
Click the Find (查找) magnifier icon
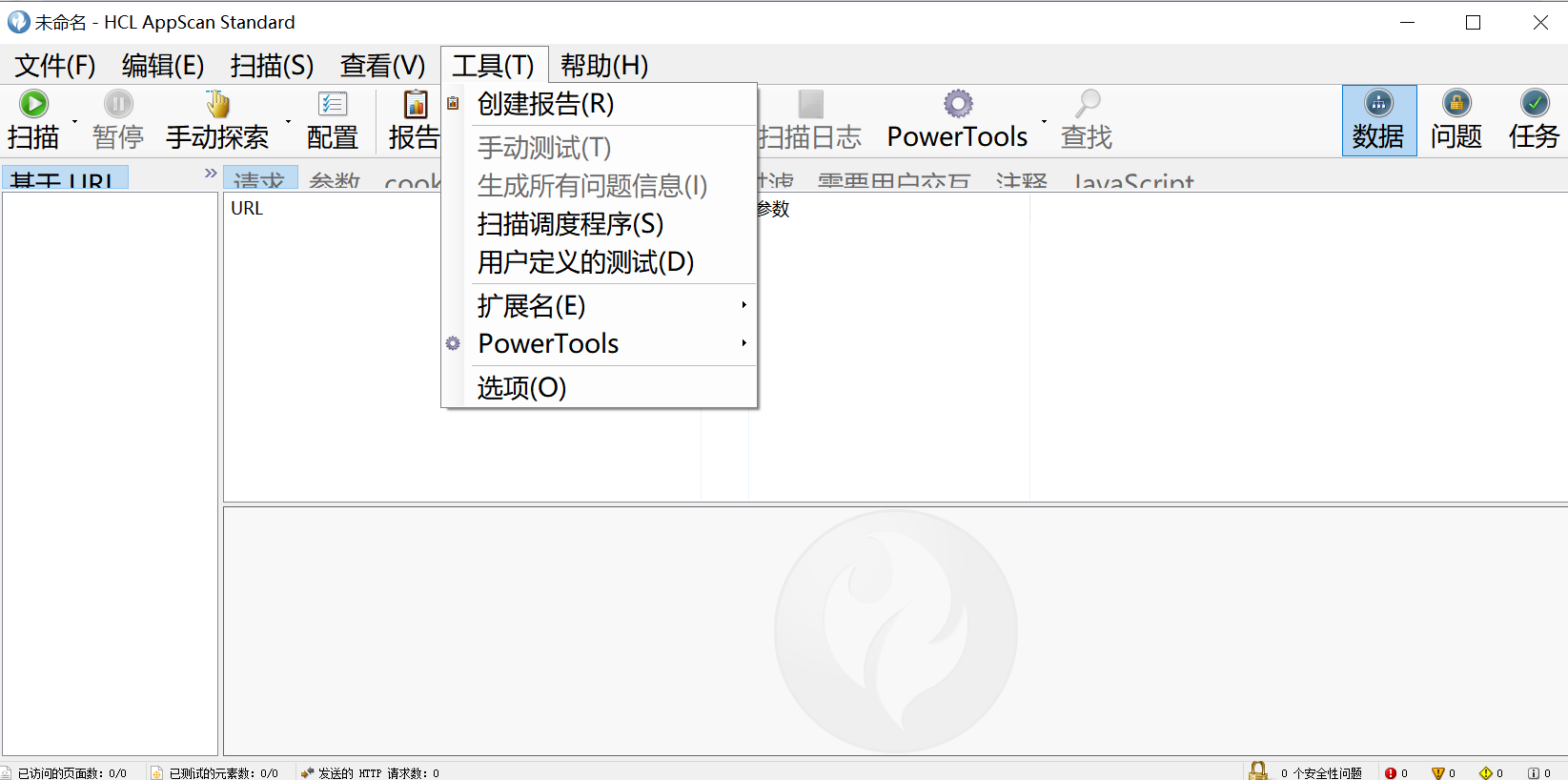1087,103
